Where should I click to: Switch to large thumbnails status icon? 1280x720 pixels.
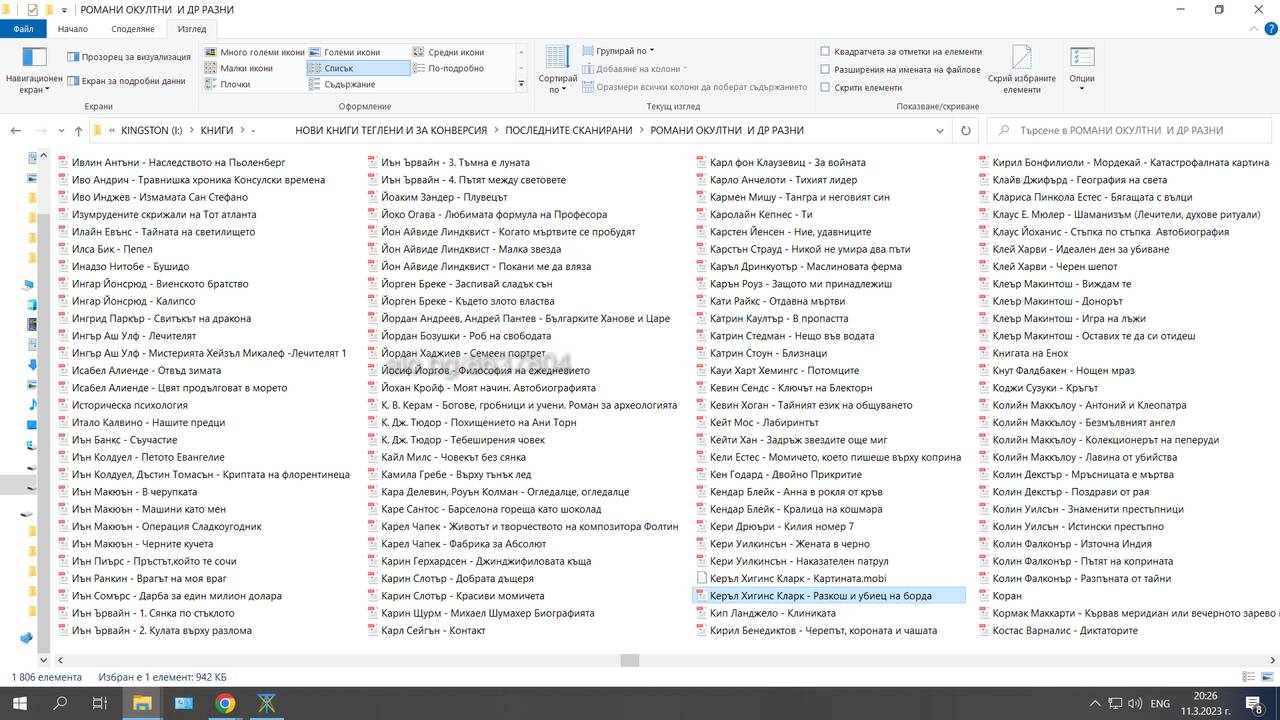(1269, 677)
